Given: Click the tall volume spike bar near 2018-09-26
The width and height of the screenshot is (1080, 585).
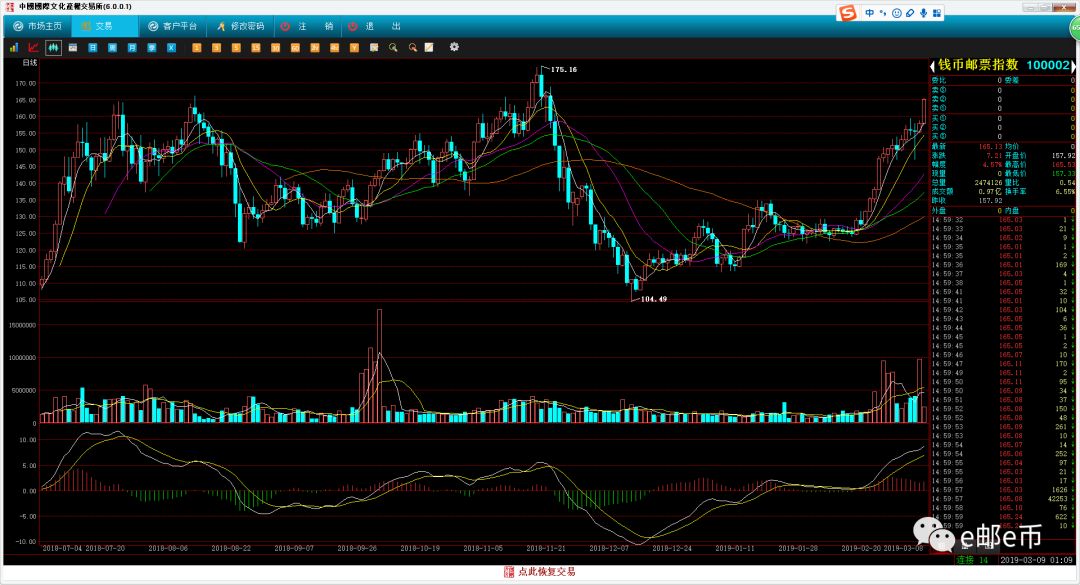Looking at the screenshot, I should (x=379, y=365).
